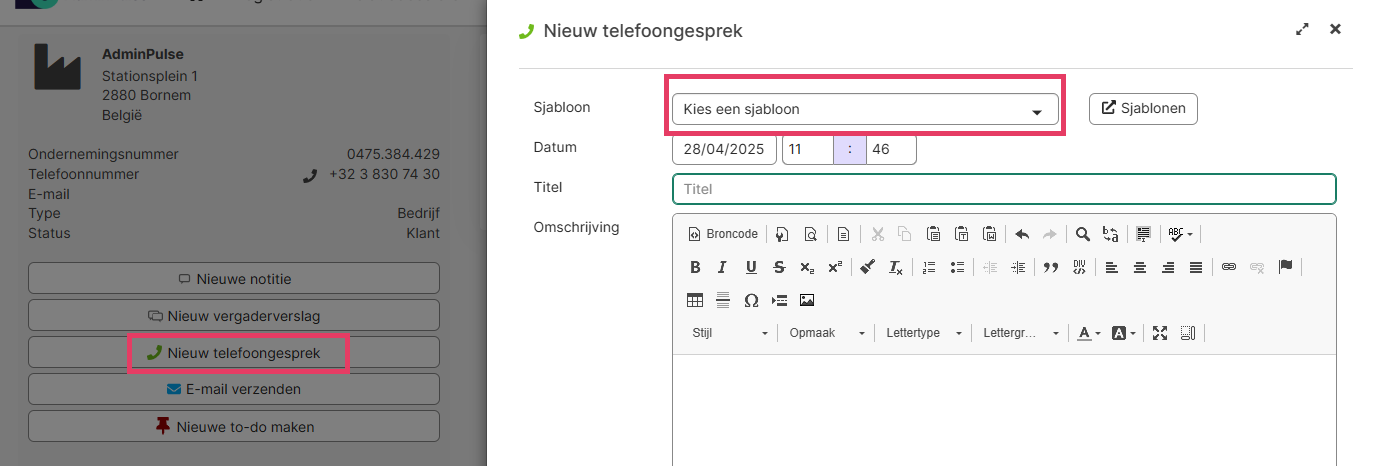The image size is (1376, 466).
Task: Click into the Titel input field
Action: pos(1004,189)
